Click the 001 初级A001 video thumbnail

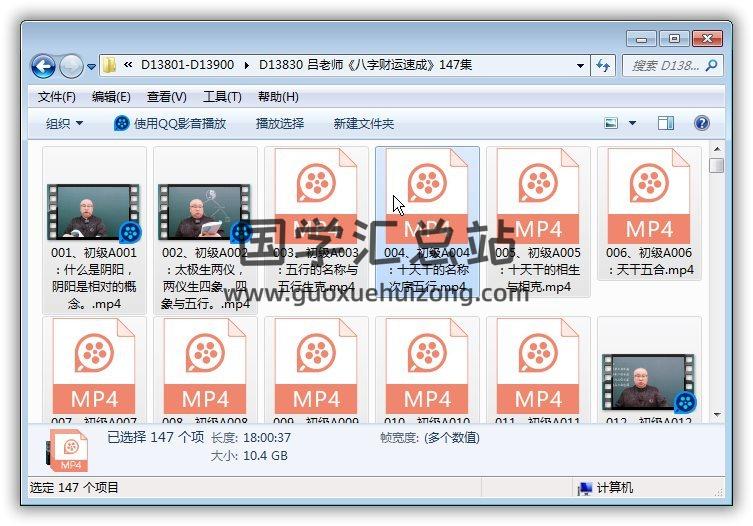coord(94,211)
